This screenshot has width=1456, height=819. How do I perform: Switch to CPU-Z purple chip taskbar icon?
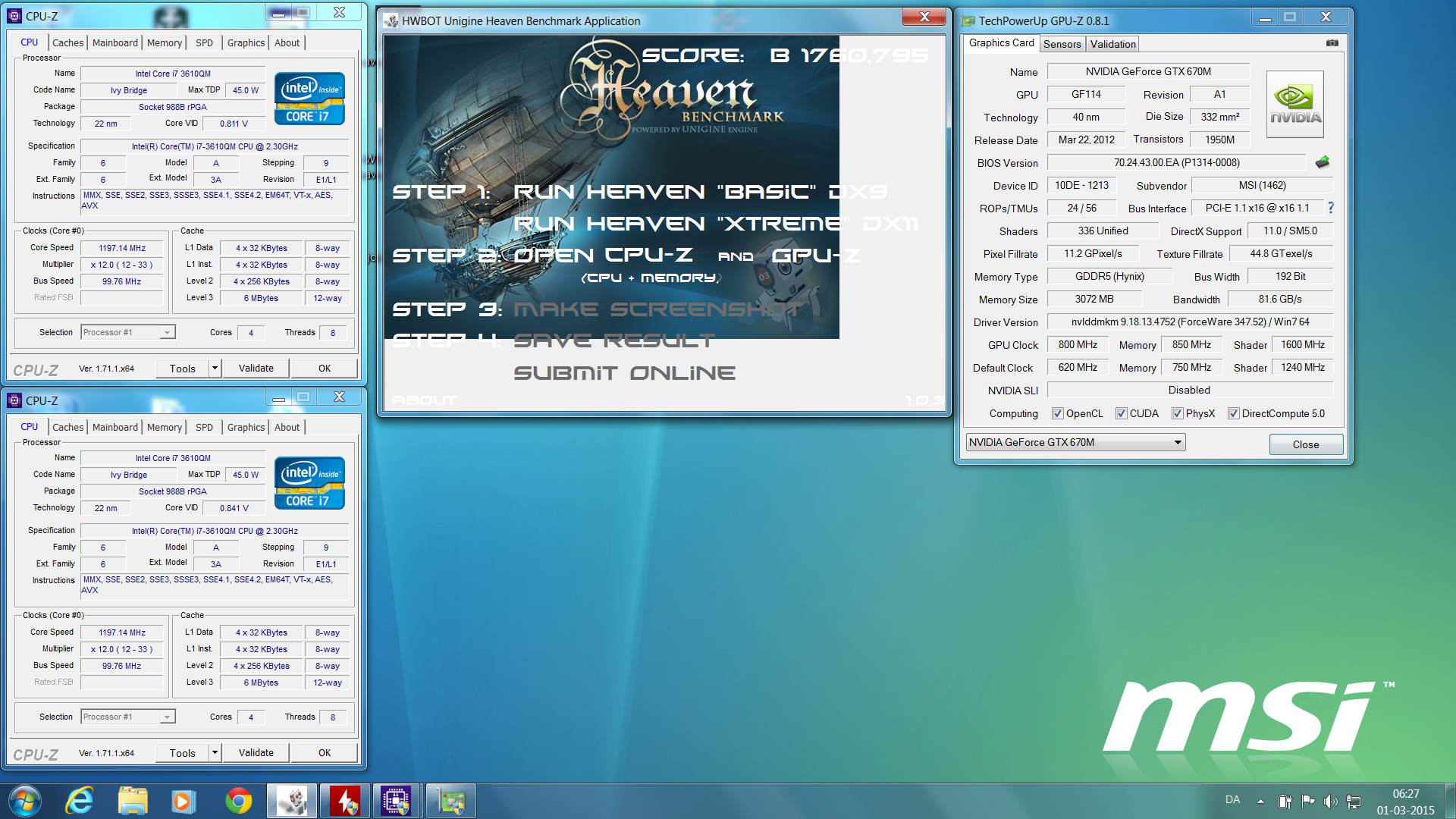click(x=397, y=801)
